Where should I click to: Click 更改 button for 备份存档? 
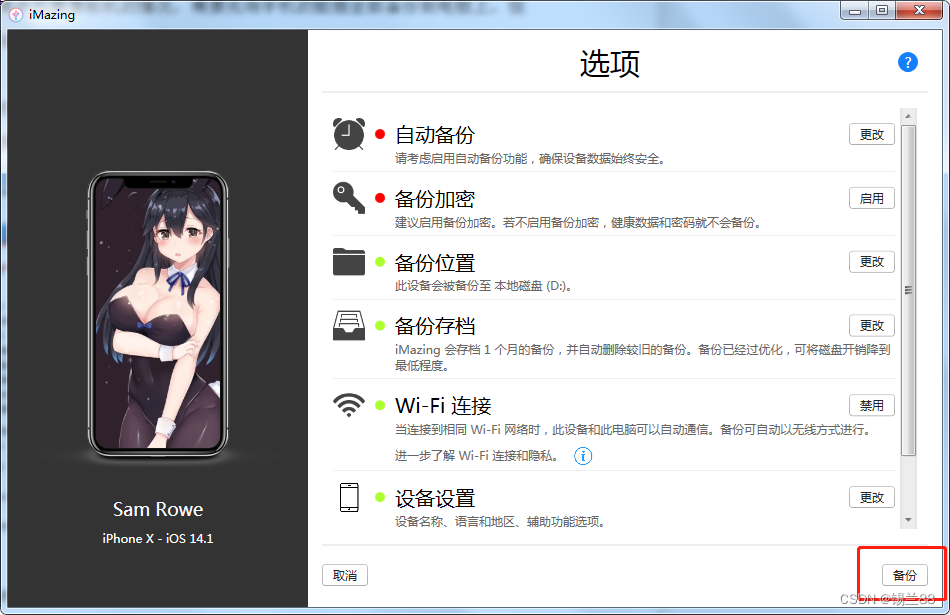(x=871, y=325)
